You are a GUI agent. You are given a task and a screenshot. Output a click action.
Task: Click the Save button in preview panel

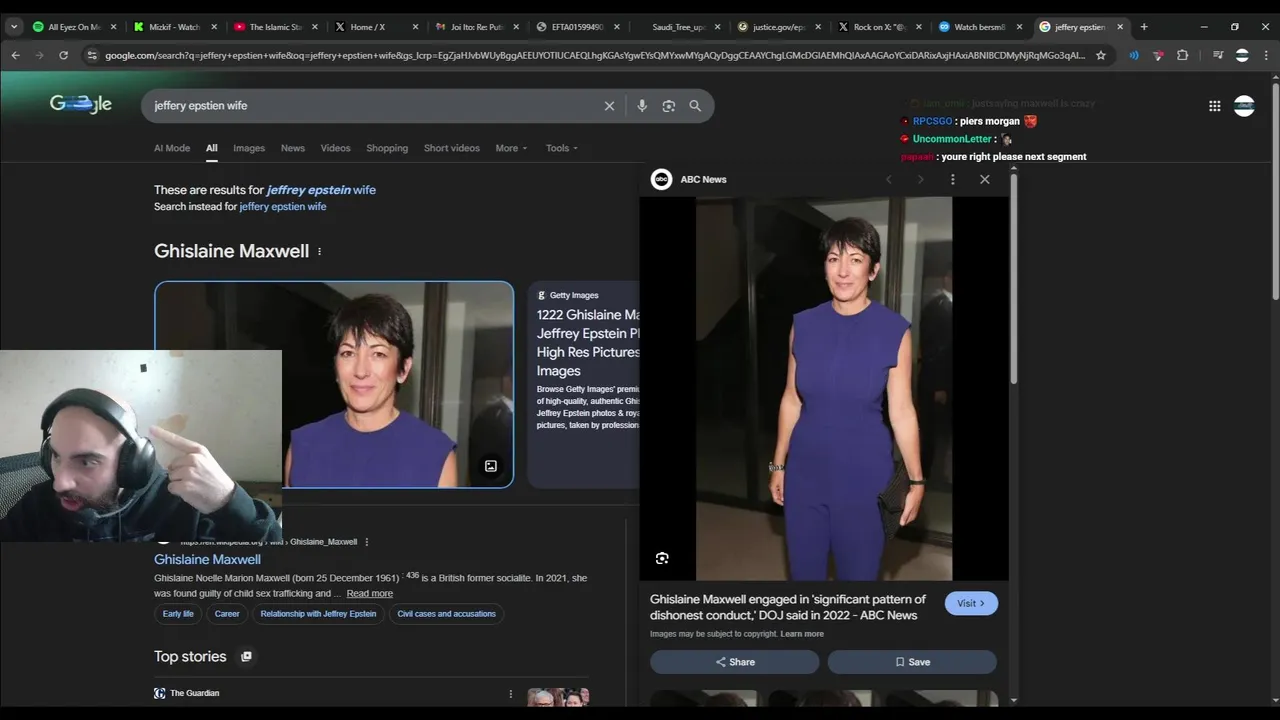[912, 662]
